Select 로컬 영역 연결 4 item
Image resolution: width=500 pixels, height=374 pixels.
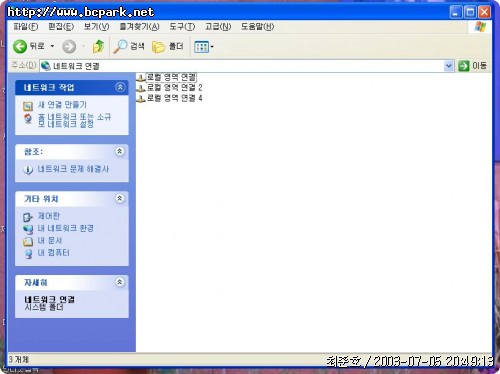174,98
